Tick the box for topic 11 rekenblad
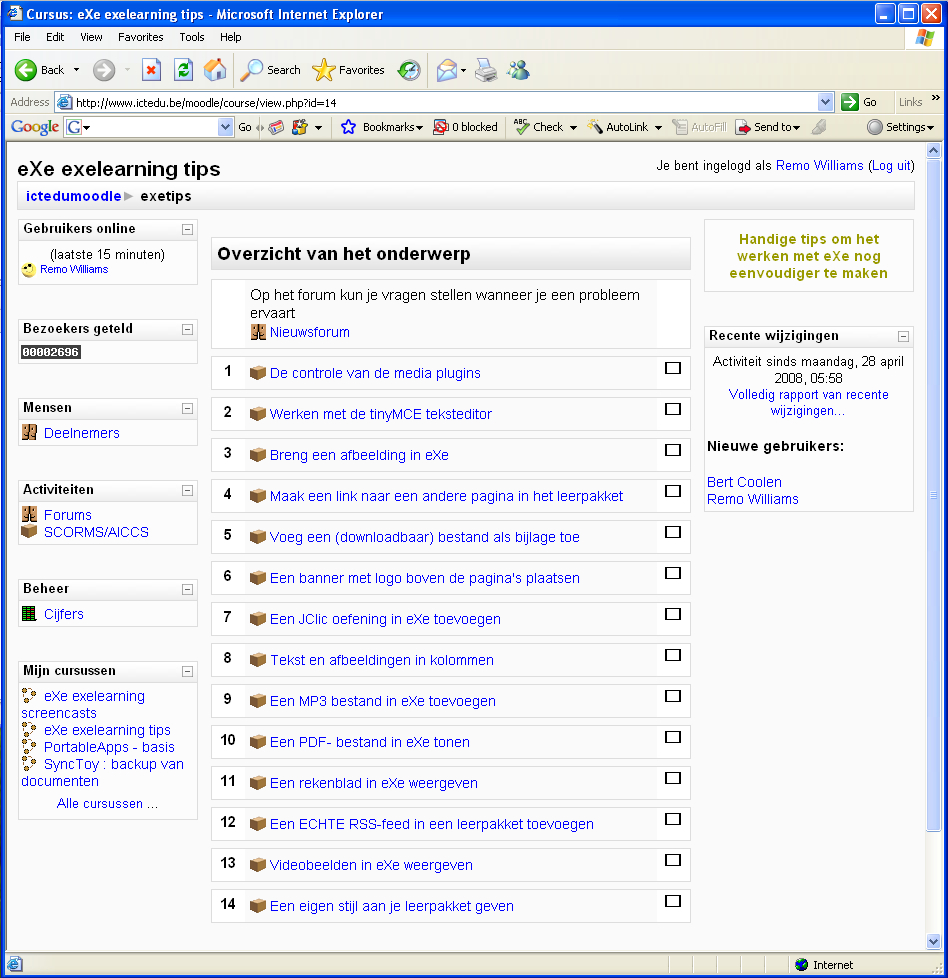Image resolution: width=948 pixels, height=978 pixels. pyautogui.click(x=673, y=778)
